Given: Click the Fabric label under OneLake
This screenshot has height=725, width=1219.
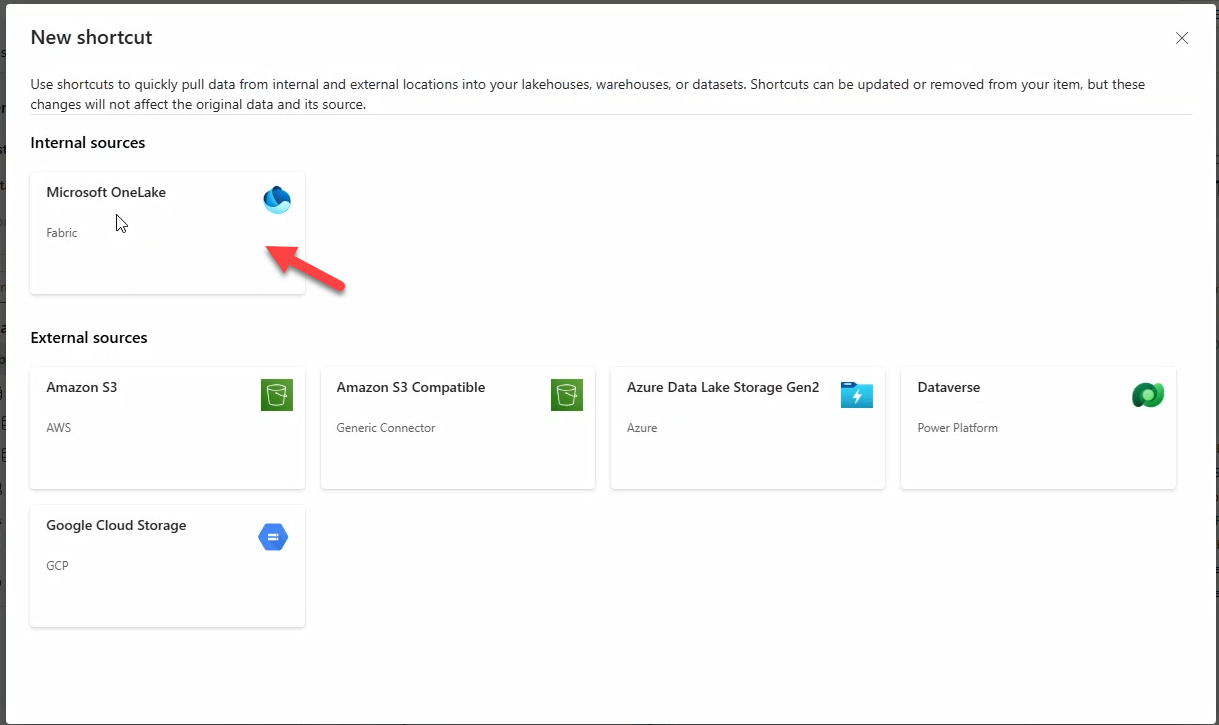Looking at the screenshot, I should pyautogui.click(x=62, y=233).
